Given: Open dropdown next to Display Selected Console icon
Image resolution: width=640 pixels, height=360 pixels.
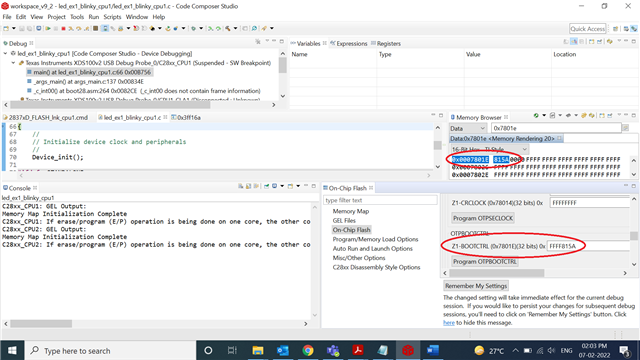Looking at the screenshot, I should (x=282, y=186).
